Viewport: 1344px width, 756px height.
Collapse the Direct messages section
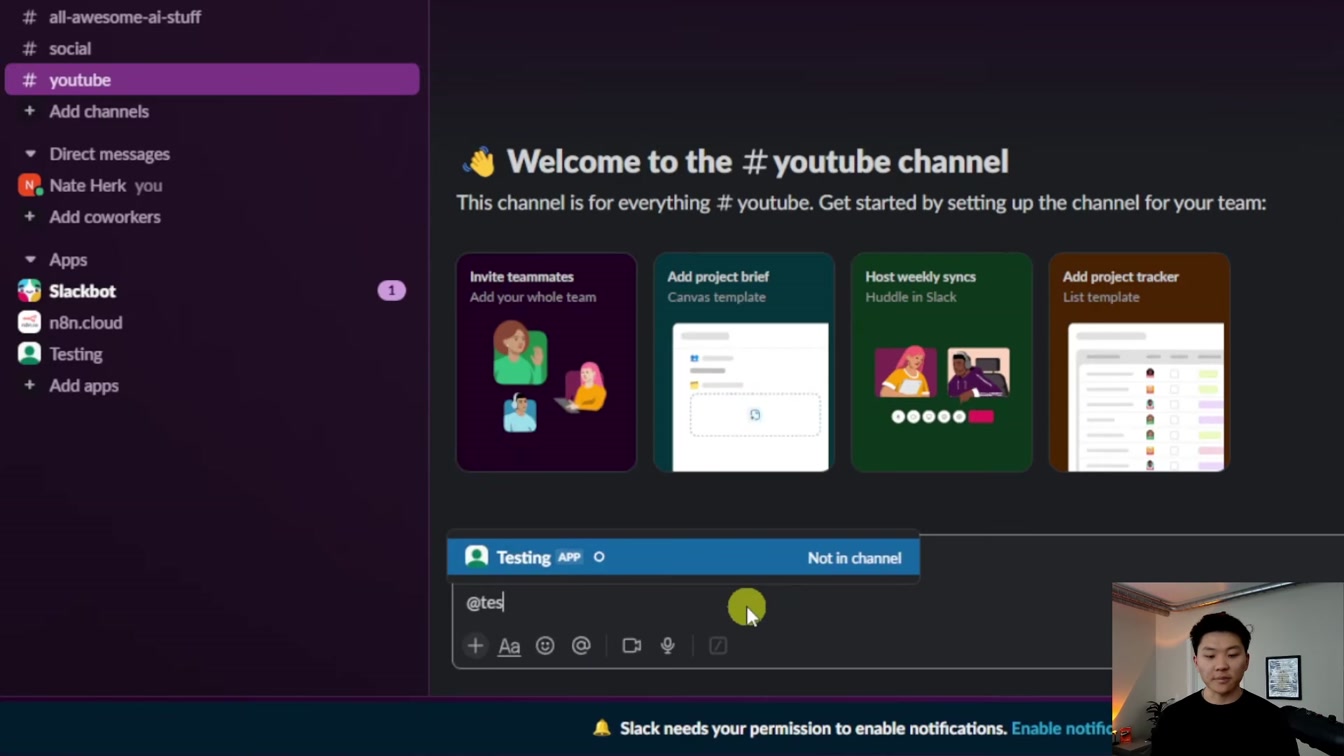(x=30, y=154)
